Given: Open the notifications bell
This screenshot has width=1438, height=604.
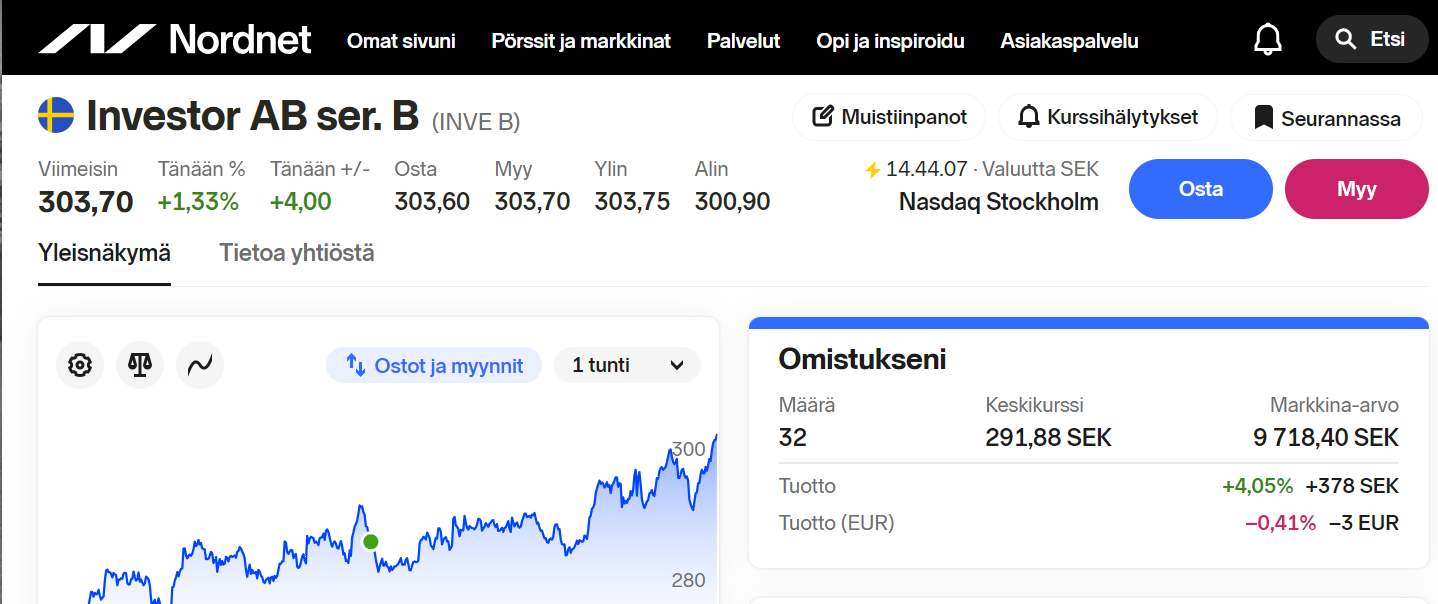Looking at the screenshot, I should [x=1267, y=40].
